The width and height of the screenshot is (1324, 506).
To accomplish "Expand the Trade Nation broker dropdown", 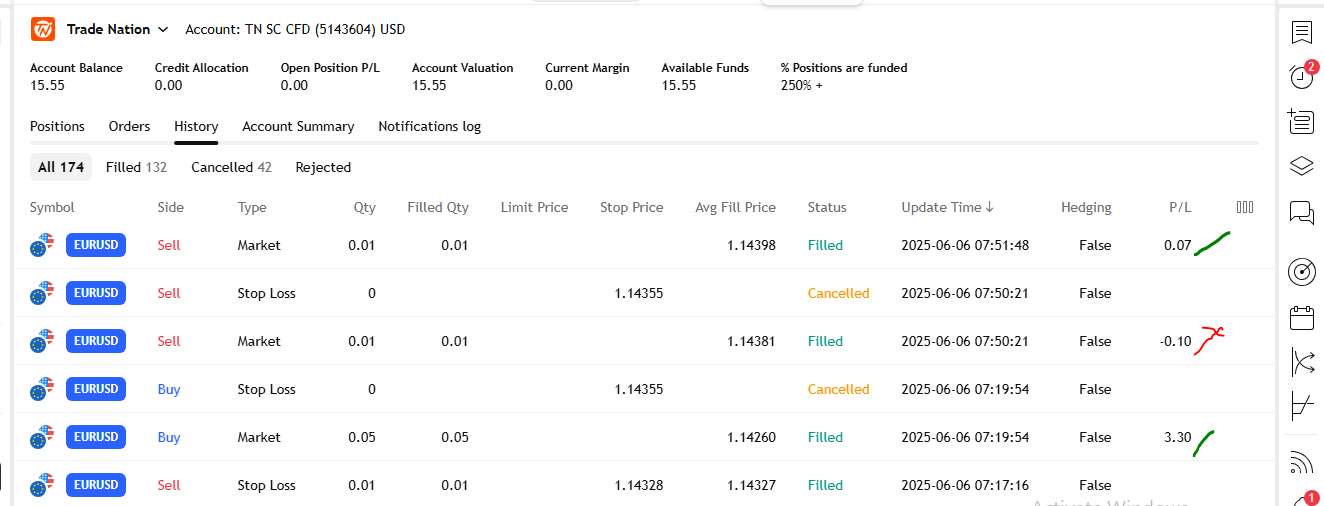I will tap(163, 30).
